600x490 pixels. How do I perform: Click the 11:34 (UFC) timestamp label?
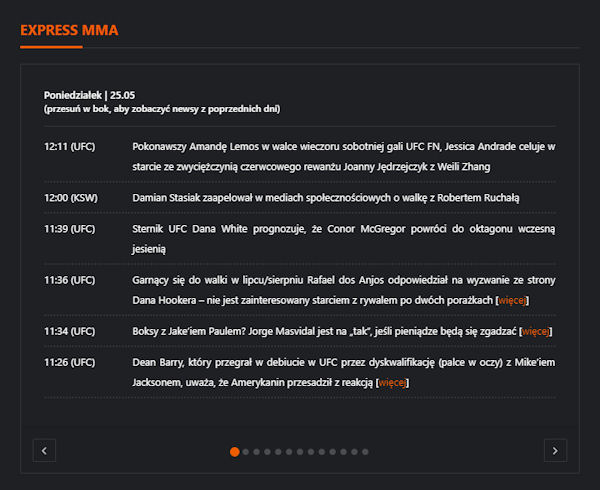(x=69, y=331)
